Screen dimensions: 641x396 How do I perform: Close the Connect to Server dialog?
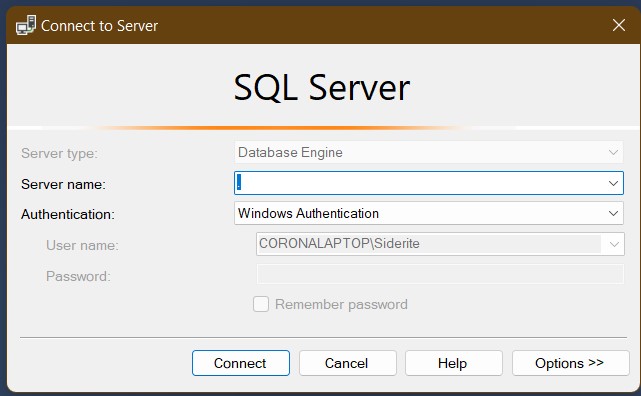point(619,25)
